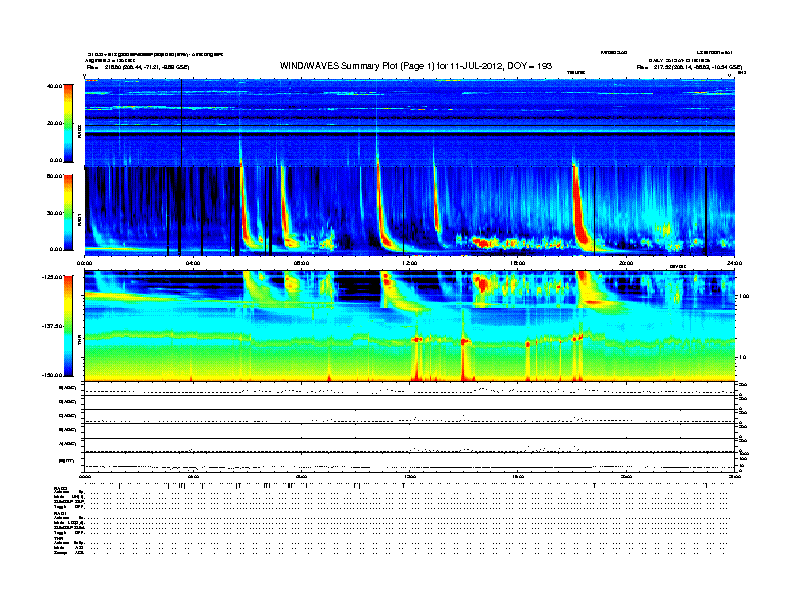Click the WIND/WAVES Summary Plot title
This screenshot has width=792, height=612.
click(x=416, y=66)
